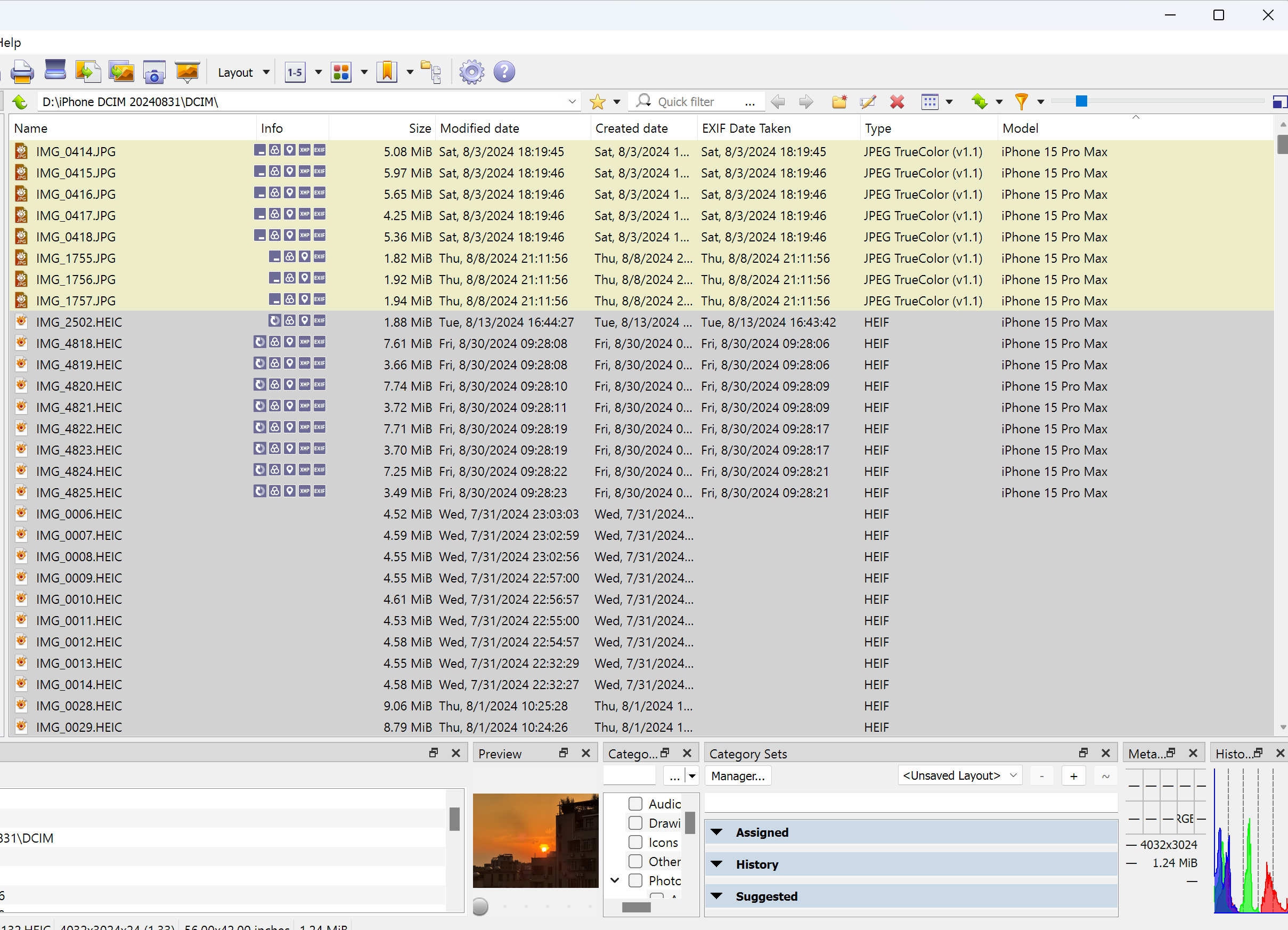Go up a folder with green arrow
1288x930 pixels.
coord(20,102)
